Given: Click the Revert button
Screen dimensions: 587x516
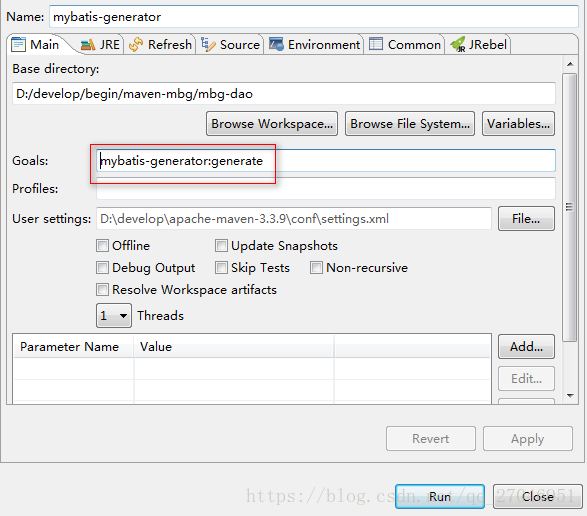Looking at the screenshot, I should pyautogui.click(x=431, y=438).
